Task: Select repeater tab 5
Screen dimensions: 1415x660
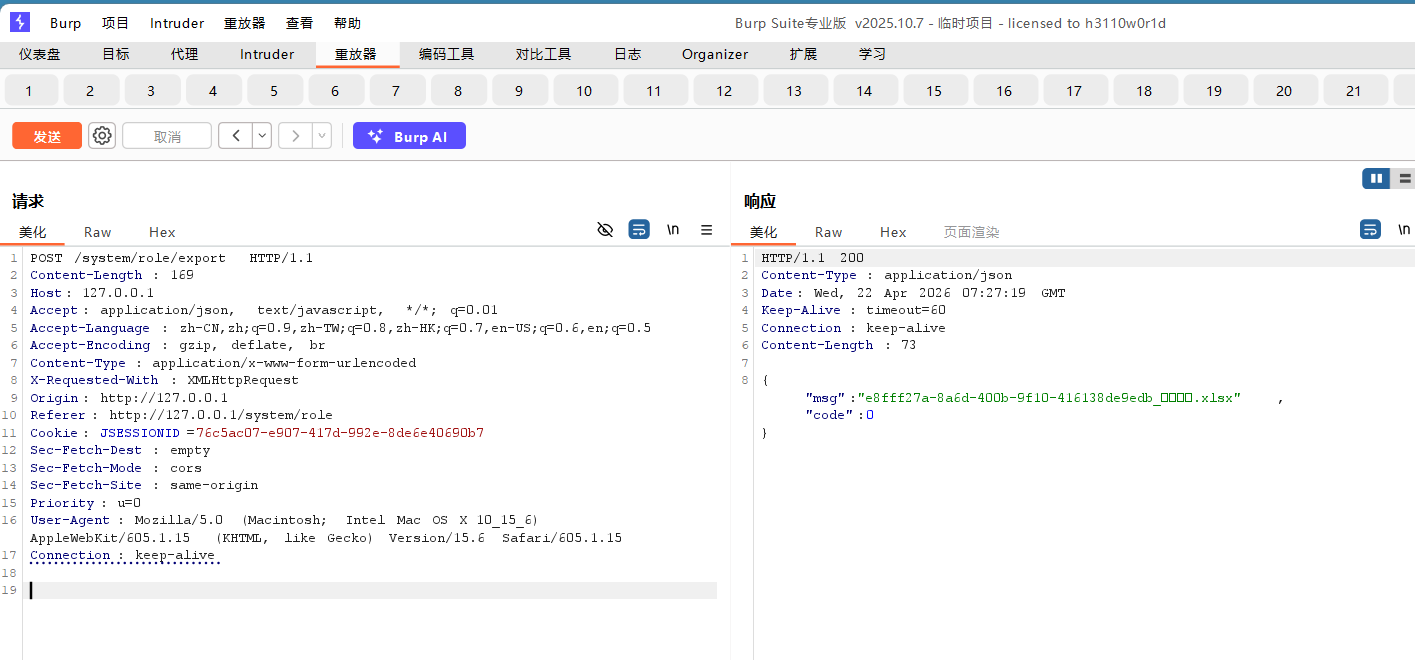Action: pos(274,91)
